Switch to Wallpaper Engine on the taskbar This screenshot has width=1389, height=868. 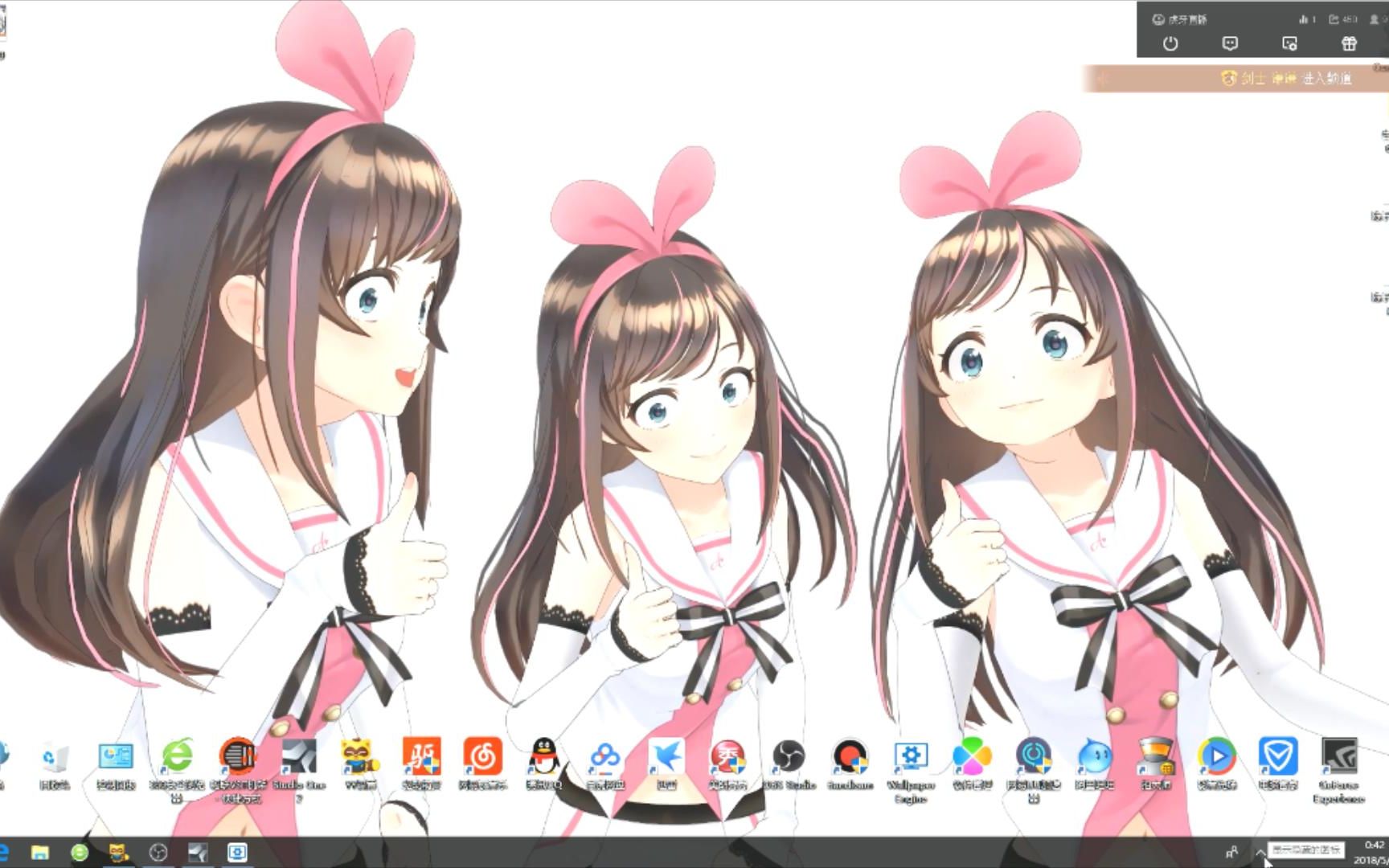coord(237,852)
